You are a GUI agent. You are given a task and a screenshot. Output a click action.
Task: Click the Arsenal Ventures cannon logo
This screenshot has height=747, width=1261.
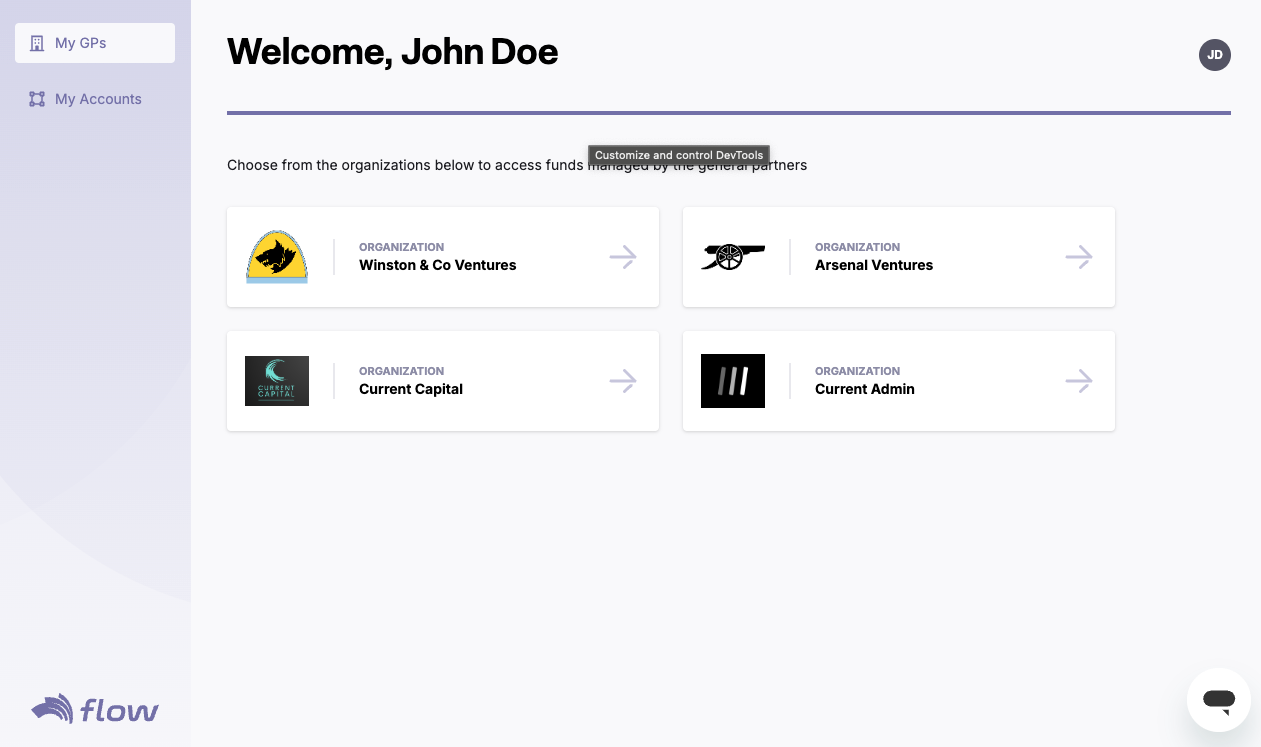(733, 257)
